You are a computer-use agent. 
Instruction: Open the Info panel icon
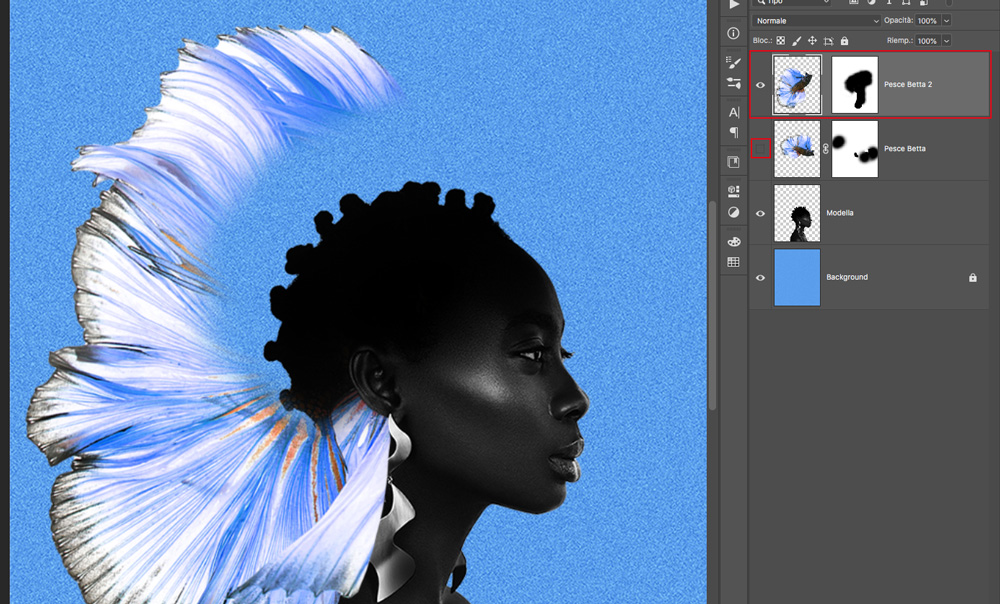pyautogui.click(x=734, y=33)
